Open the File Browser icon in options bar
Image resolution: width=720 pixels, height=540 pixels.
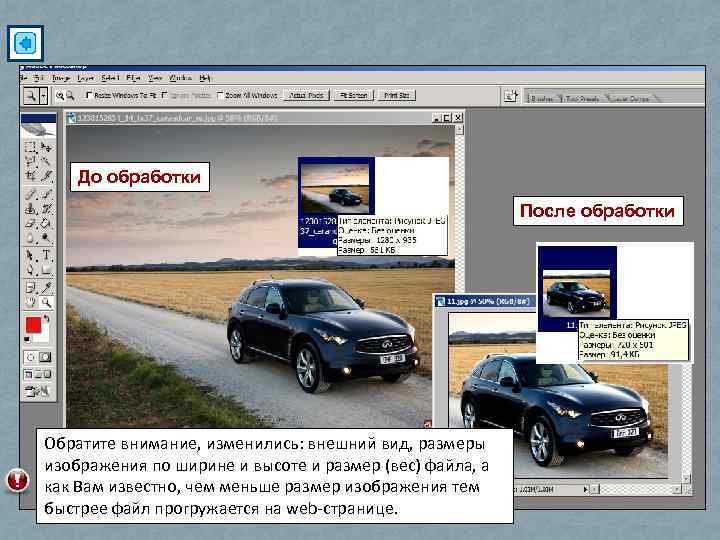511,96
